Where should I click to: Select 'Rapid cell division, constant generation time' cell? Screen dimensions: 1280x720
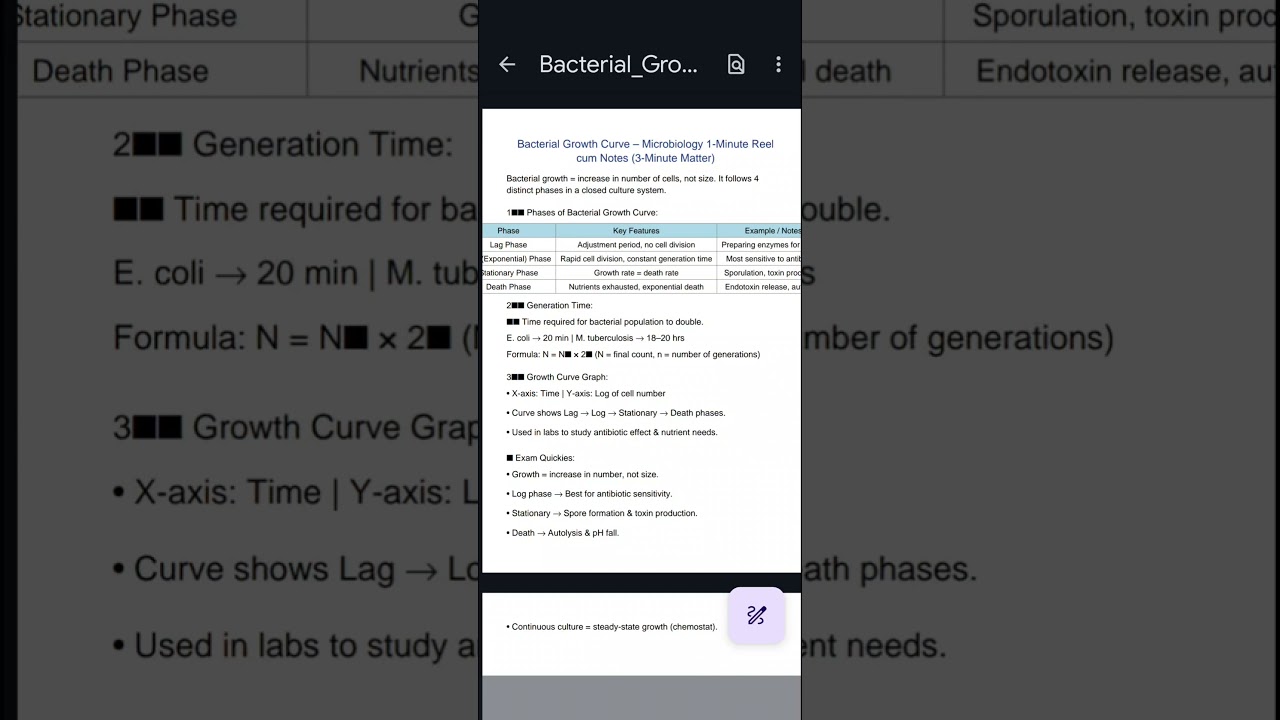coord(636,259)
